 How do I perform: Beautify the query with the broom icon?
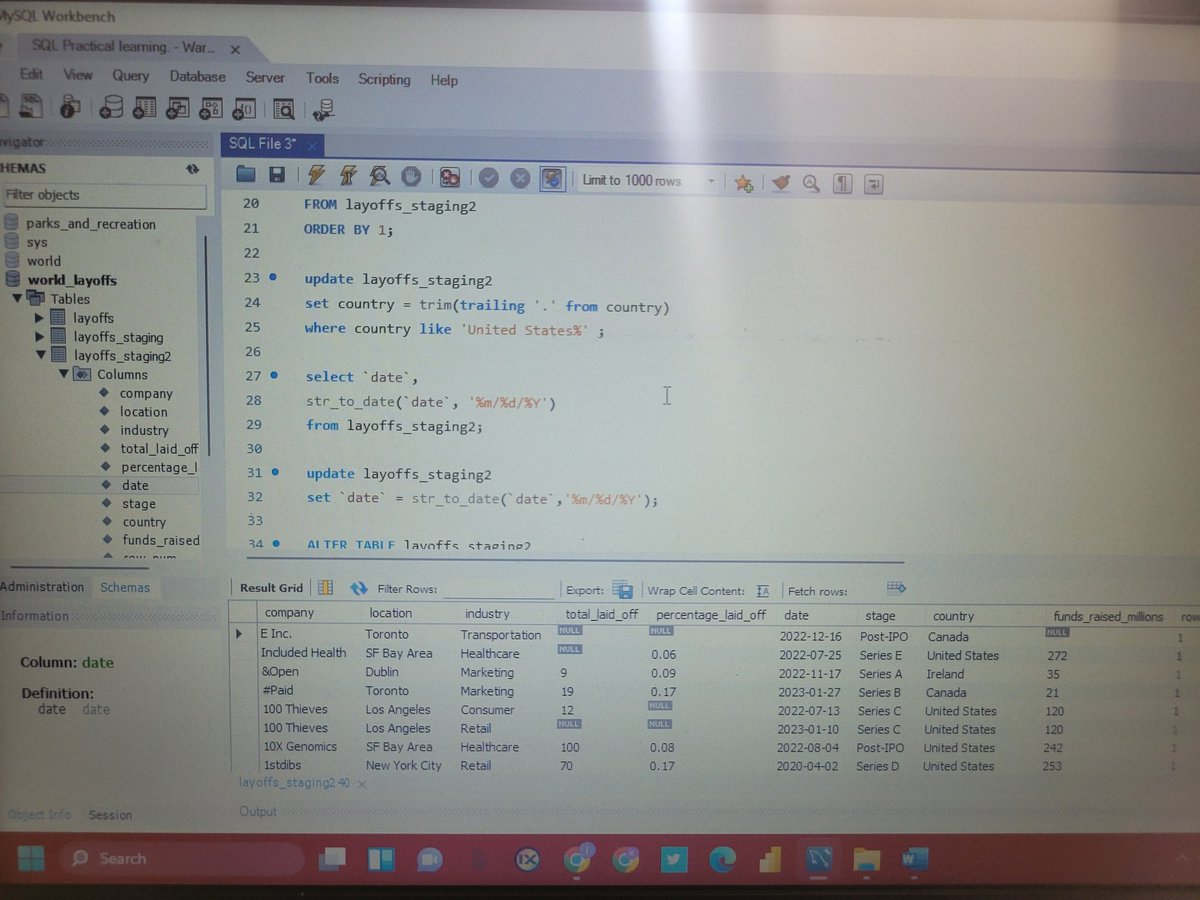782,184
